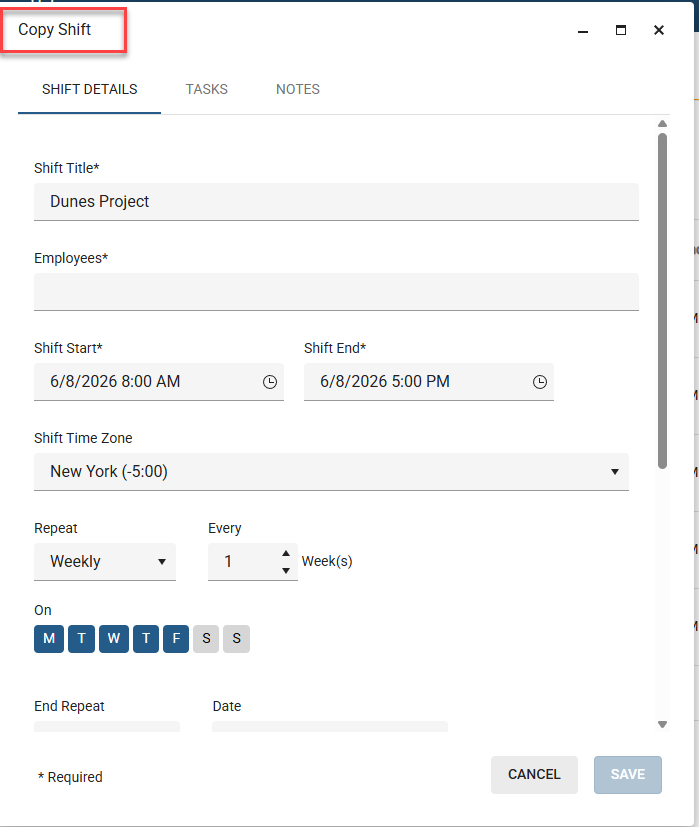Screen dimensions: 699x827
Task: Minimize the Copy Shift dialog
Action: (x=582, y=31)
